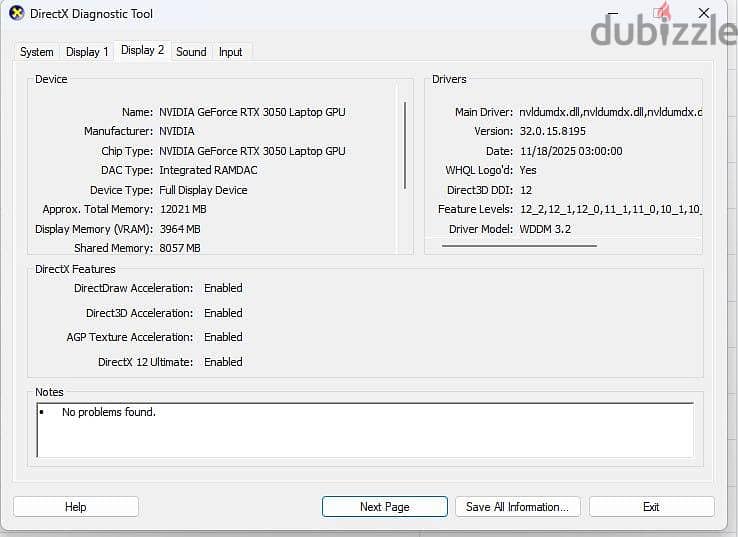The width and height of the screenshot is (738, 537).
Task: Click 'No problems found.' note
Action: tap(109, 412)
